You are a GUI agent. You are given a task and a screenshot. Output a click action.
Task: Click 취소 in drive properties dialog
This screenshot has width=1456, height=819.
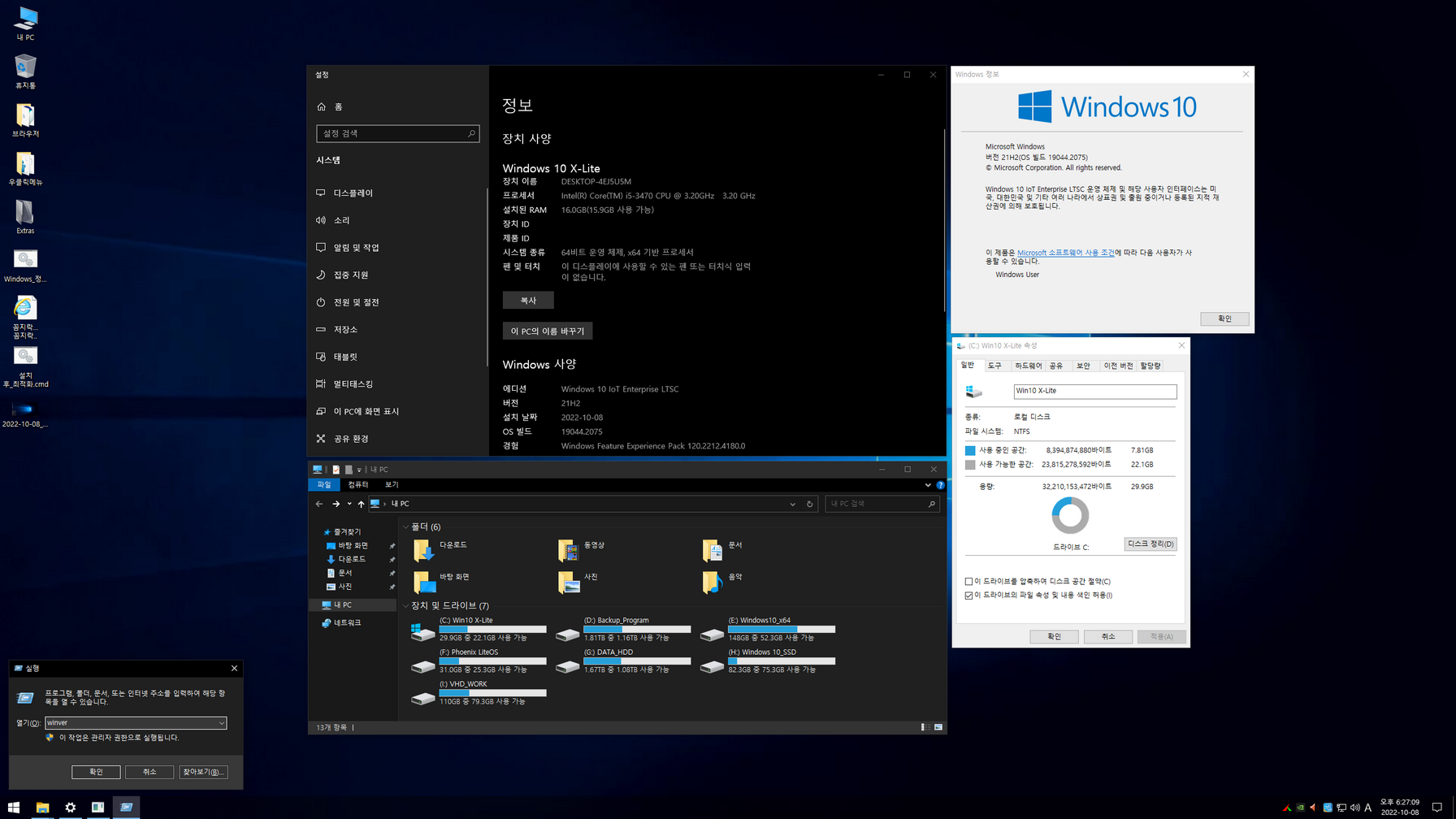(x=1108, y=637)
